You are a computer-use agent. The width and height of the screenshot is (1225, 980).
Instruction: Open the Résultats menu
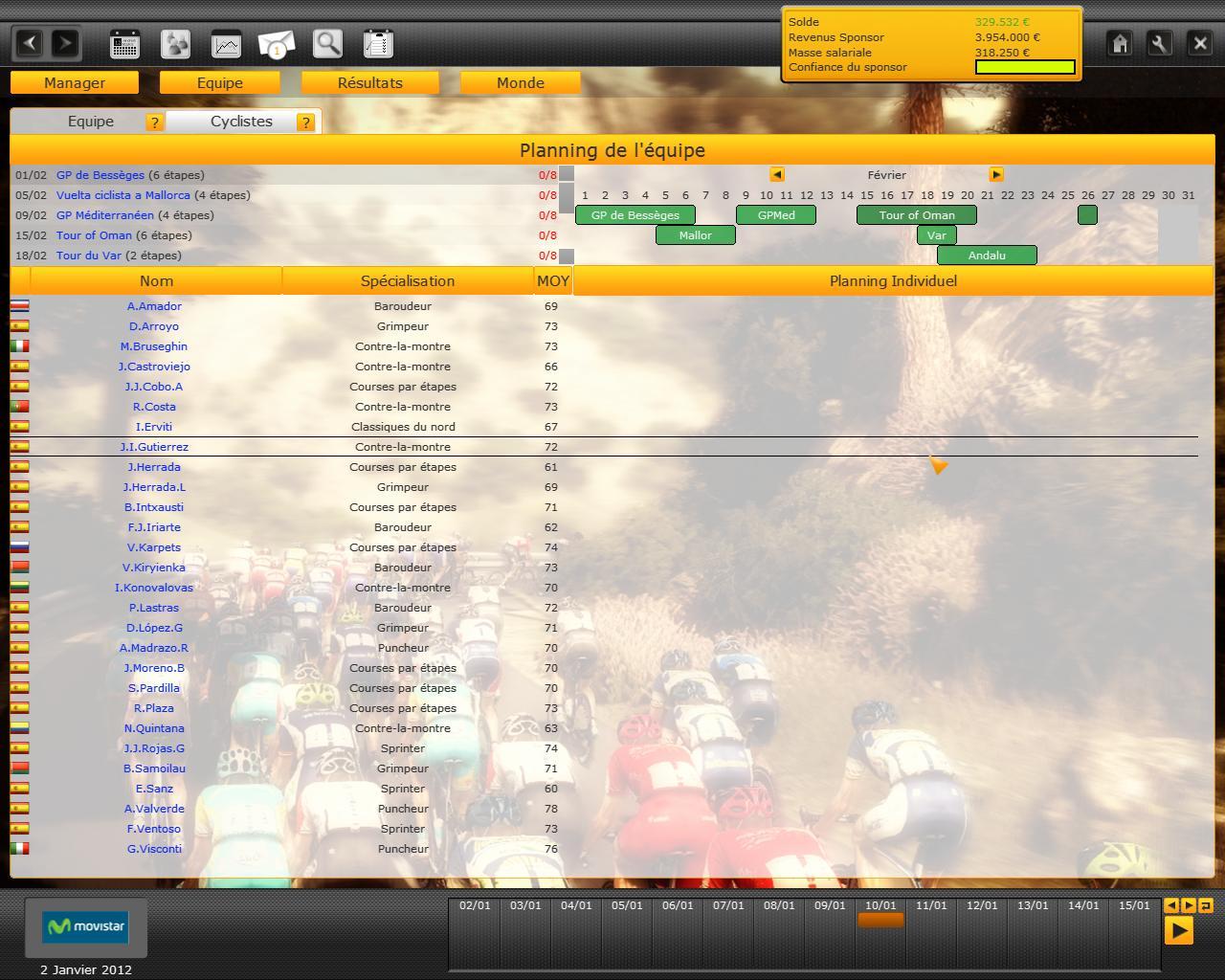pyautogui.click(x=369, y=83)
